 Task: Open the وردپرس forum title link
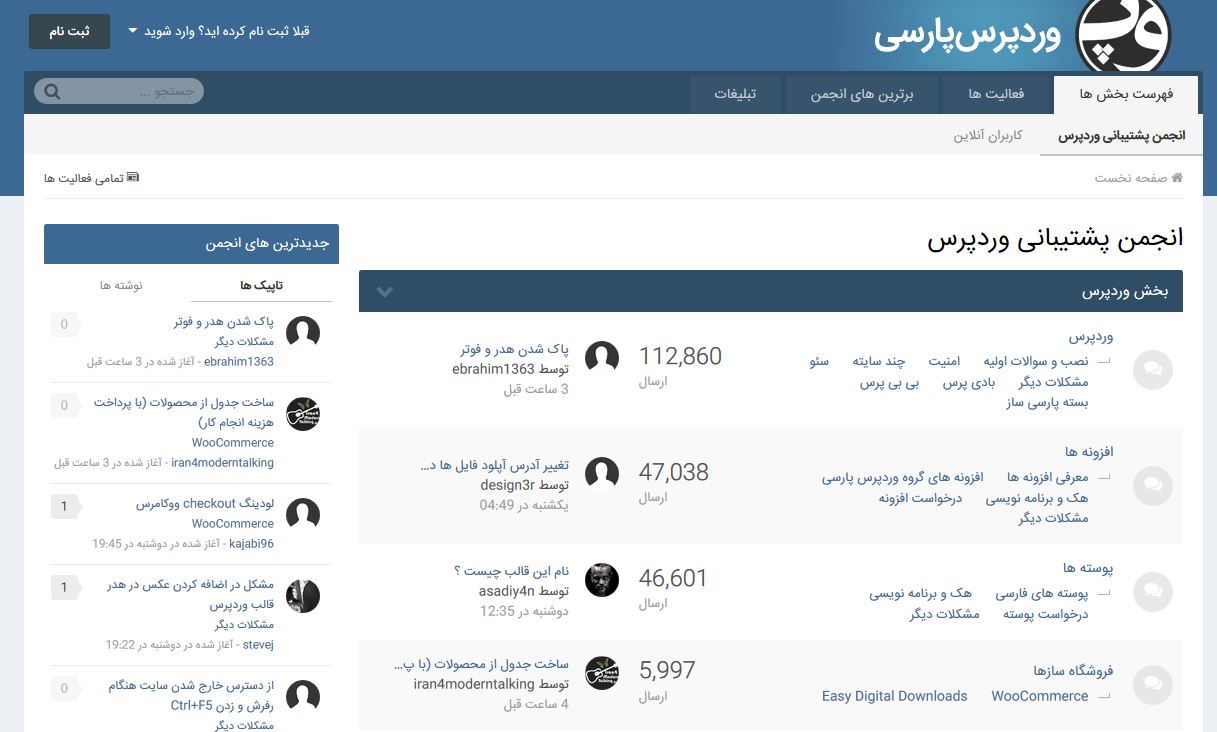[1091, 337]
